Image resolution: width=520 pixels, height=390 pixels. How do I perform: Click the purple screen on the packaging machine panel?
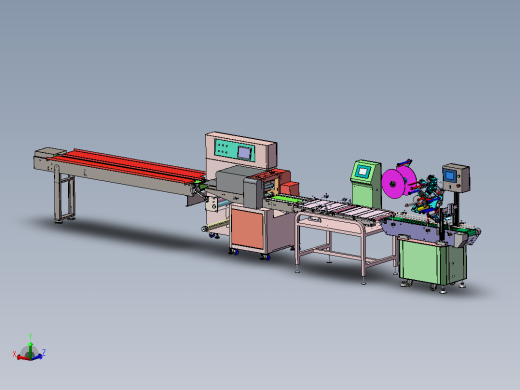244,153
